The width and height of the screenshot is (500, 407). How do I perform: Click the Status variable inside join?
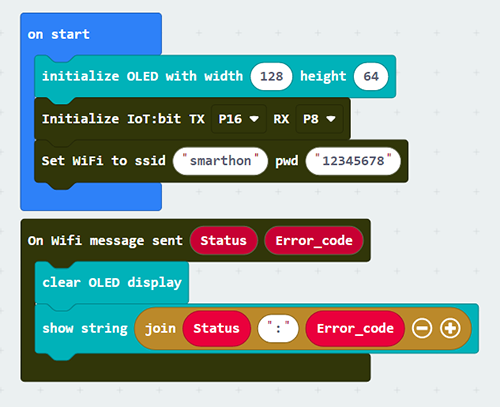pyautogui.click(x=216, y=329)
